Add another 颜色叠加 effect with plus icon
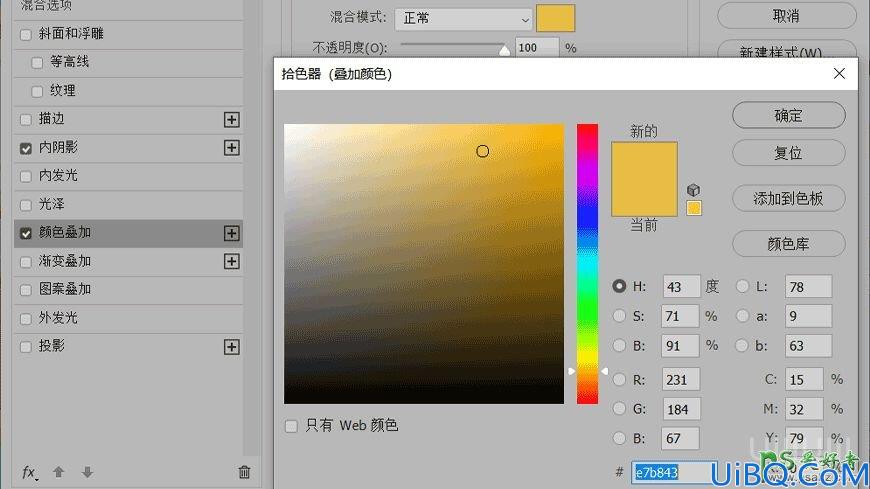 coord(231,233)
